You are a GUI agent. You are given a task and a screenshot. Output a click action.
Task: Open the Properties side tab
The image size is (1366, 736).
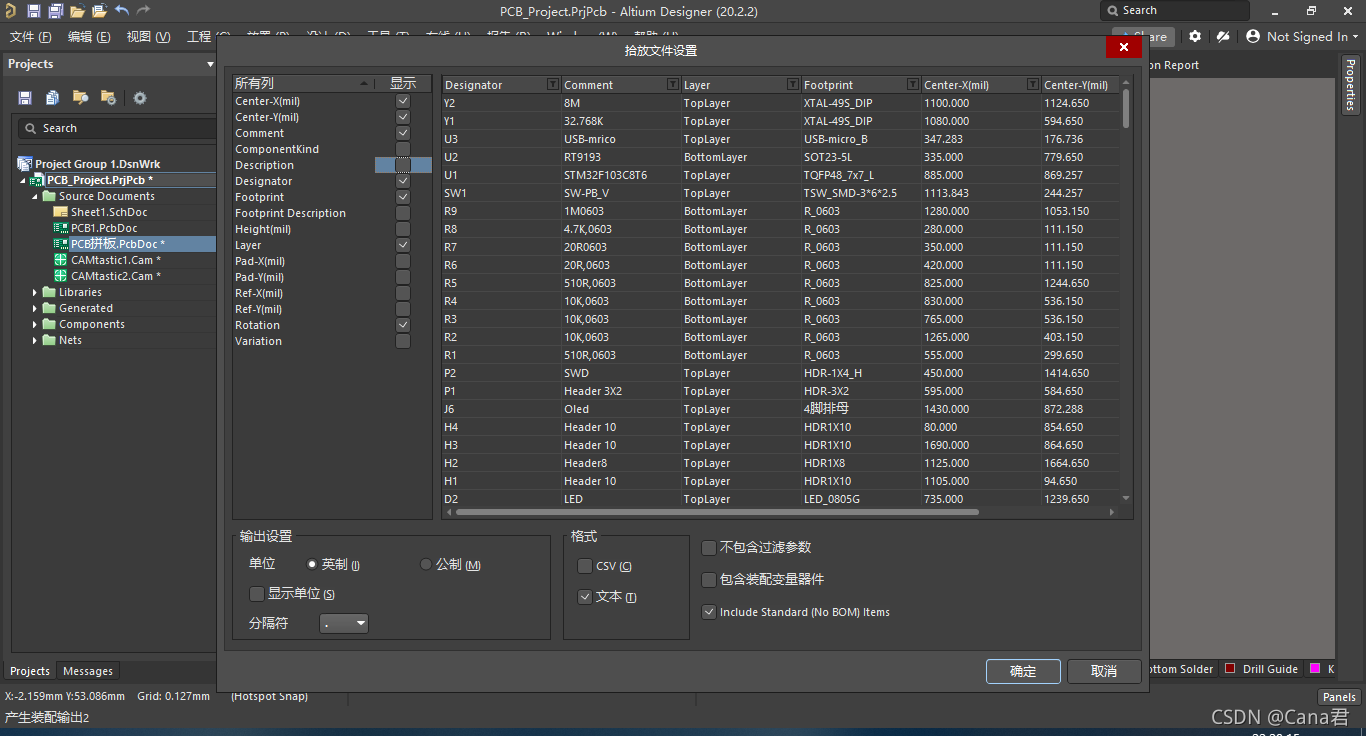(1350, 84)
